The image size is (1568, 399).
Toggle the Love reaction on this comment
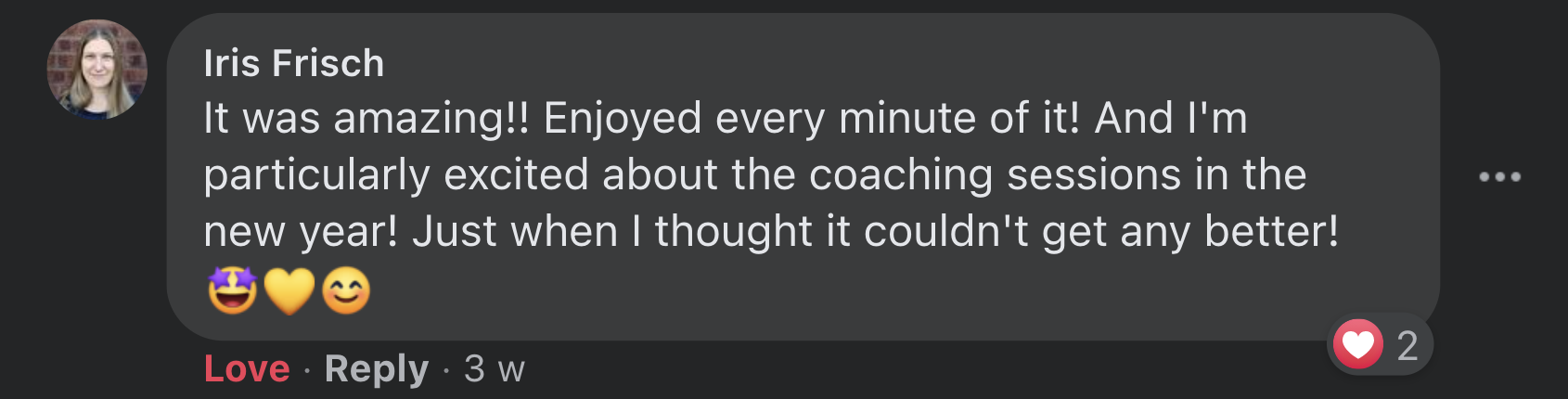[247, 369]
